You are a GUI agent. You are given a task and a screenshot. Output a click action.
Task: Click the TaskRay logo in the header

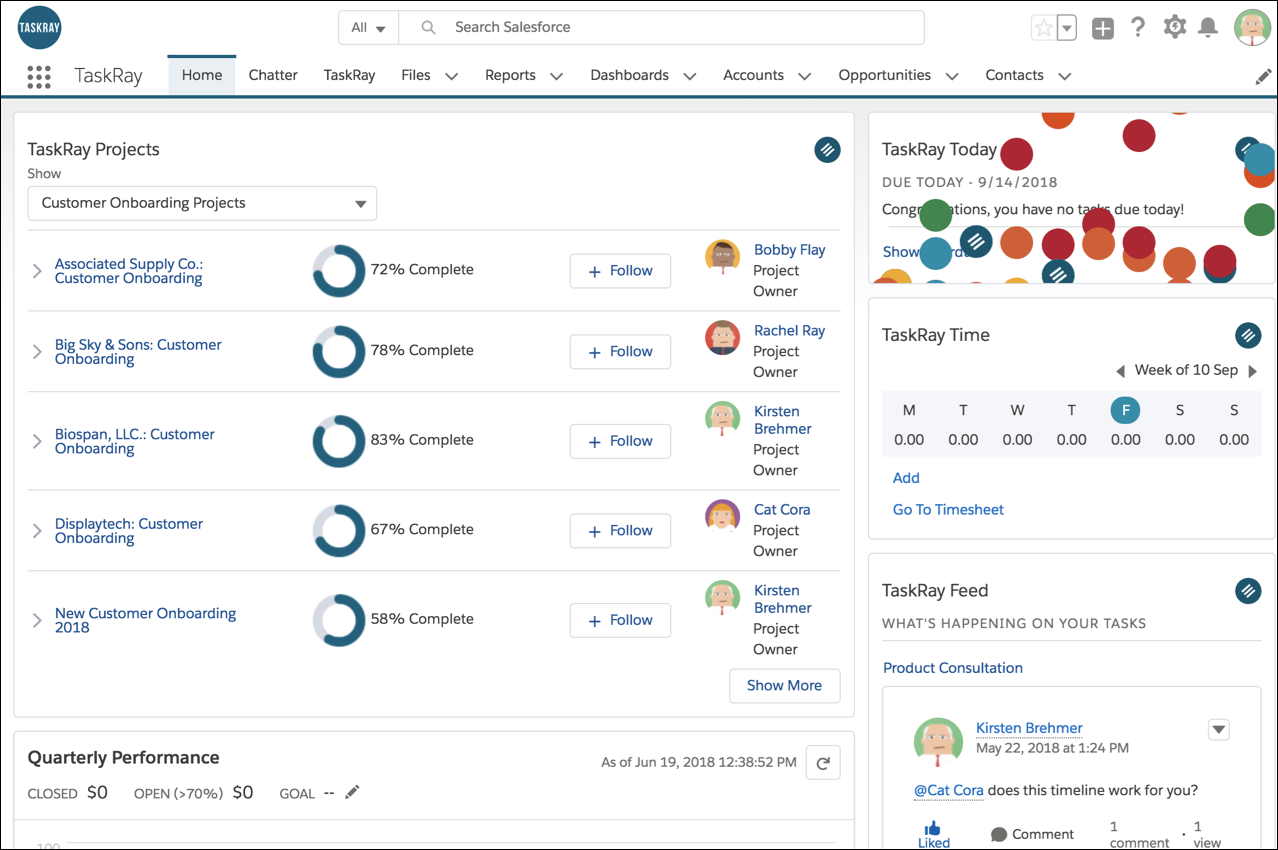(x=40, y=27)
